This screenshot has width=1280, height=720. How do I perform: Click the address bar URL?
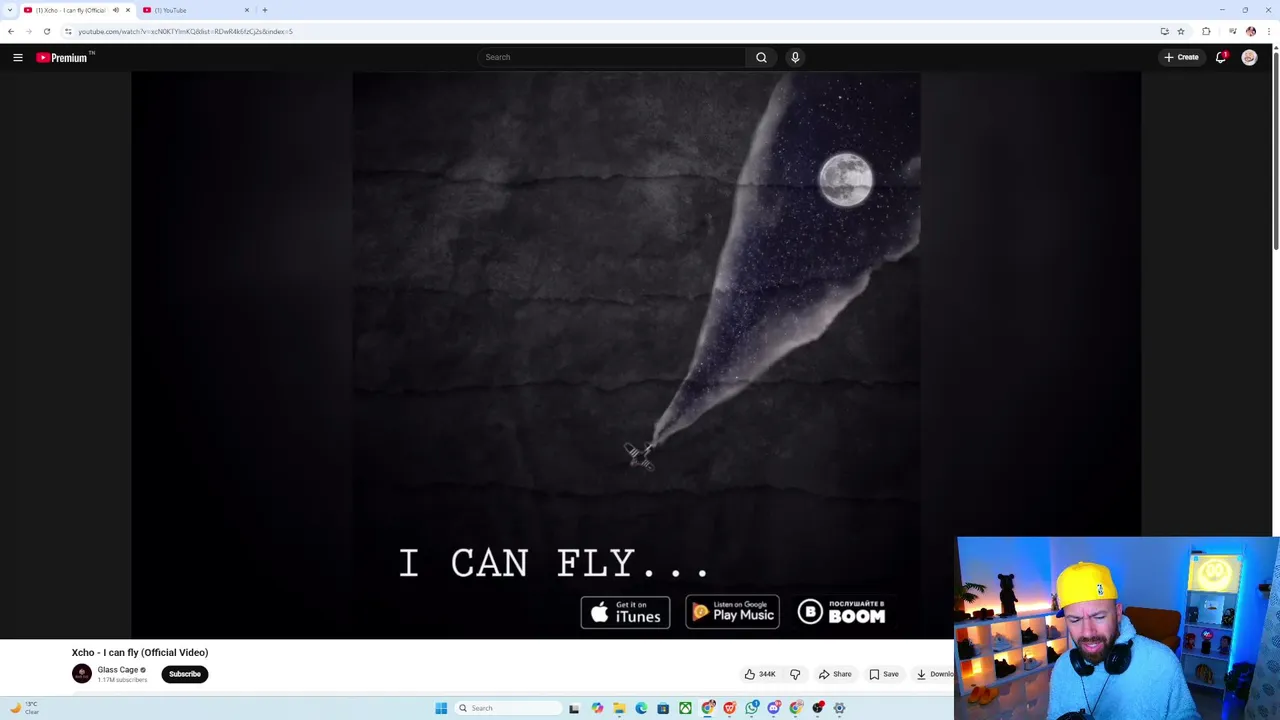185,31
